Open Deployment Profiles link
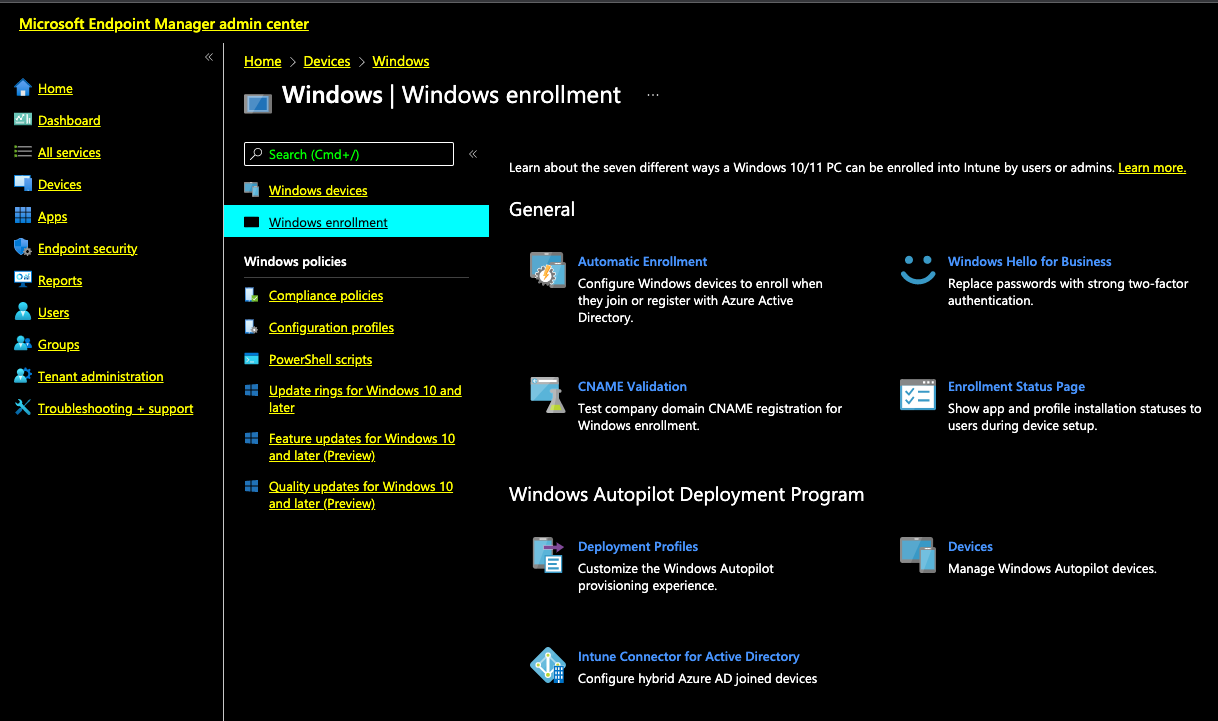This screenshot has height=721, width=1218. [x=638, y=546]
